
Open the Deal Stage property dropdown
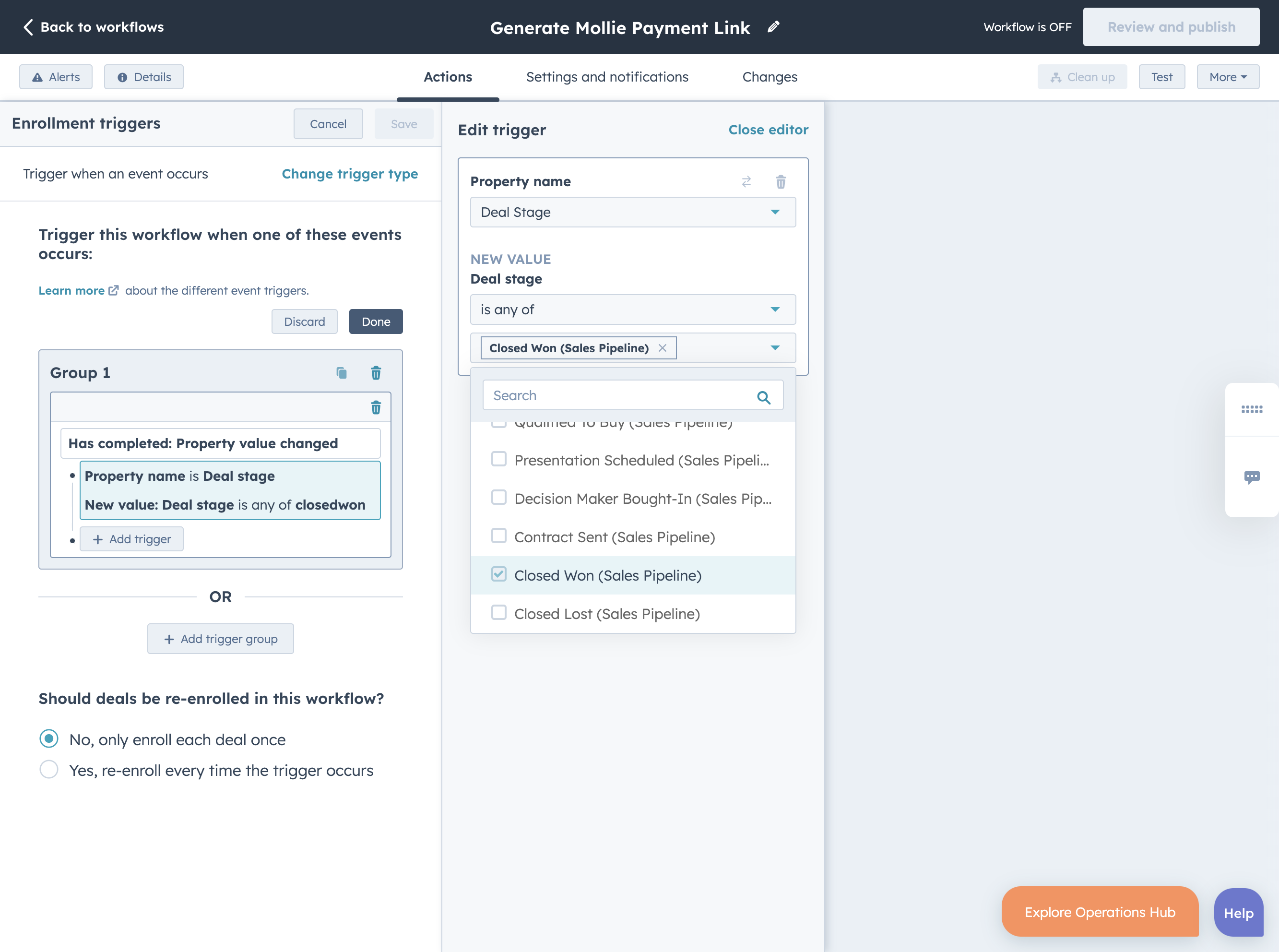[633, 212]
